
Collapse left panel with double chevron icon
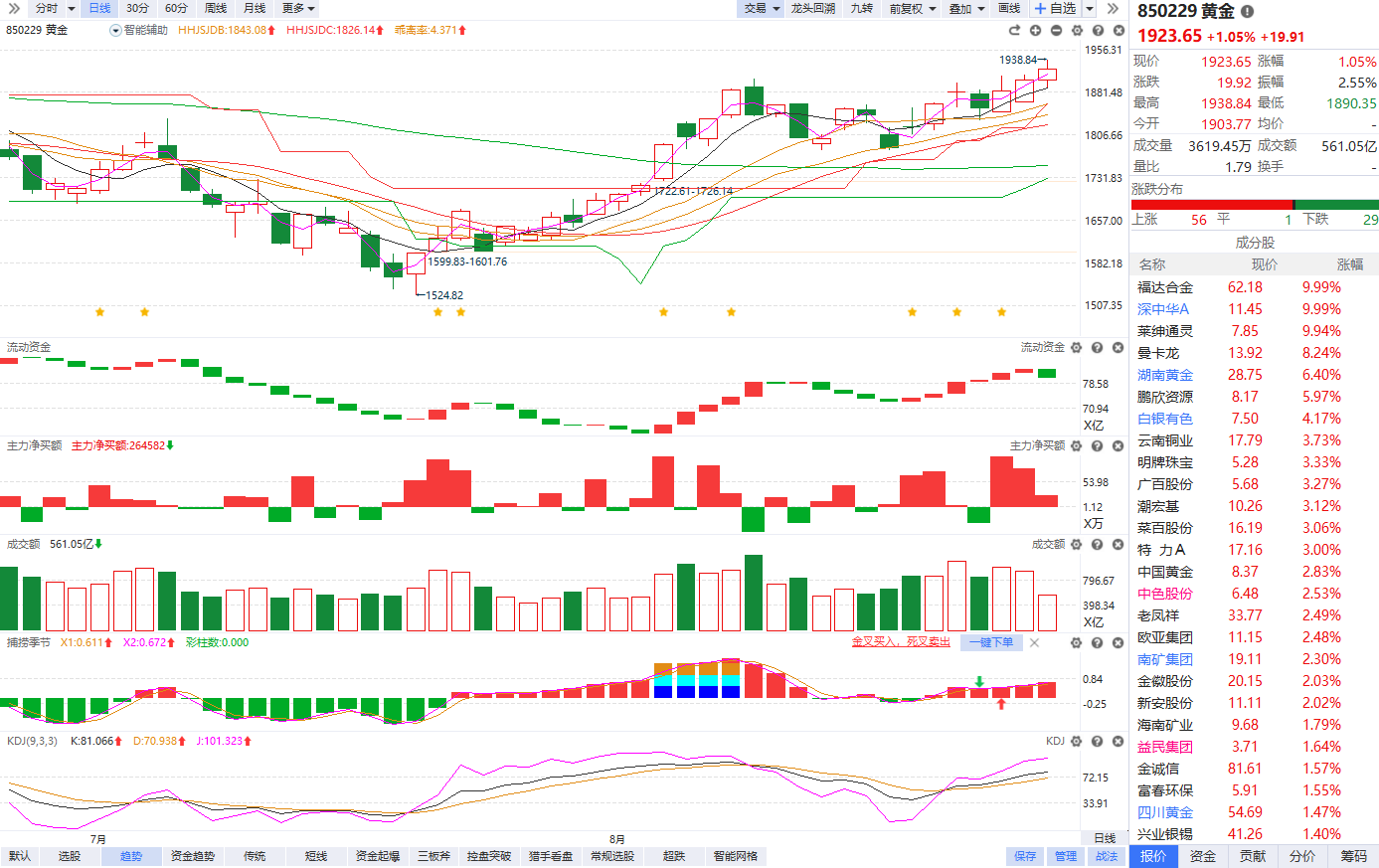pyautogui.click(x=1114, y=9)
